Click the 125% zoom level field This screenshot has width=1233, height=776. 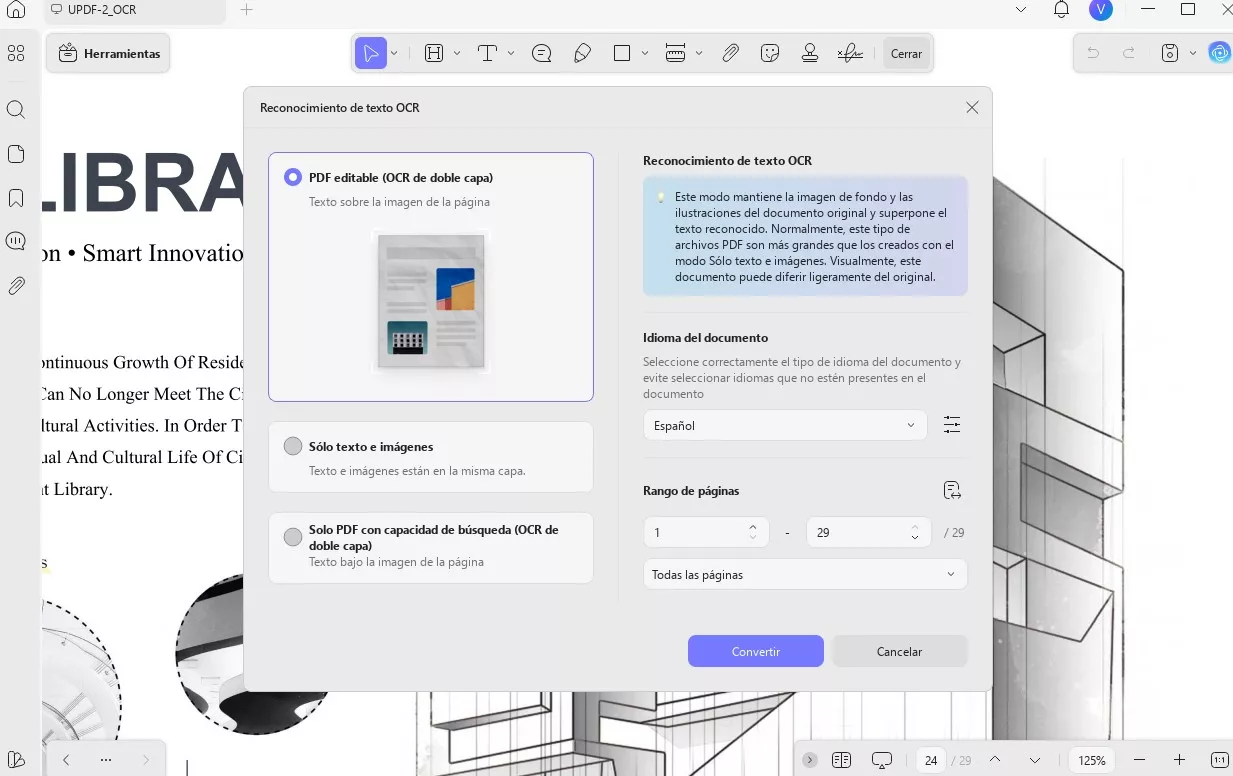tap(1092, 760)
